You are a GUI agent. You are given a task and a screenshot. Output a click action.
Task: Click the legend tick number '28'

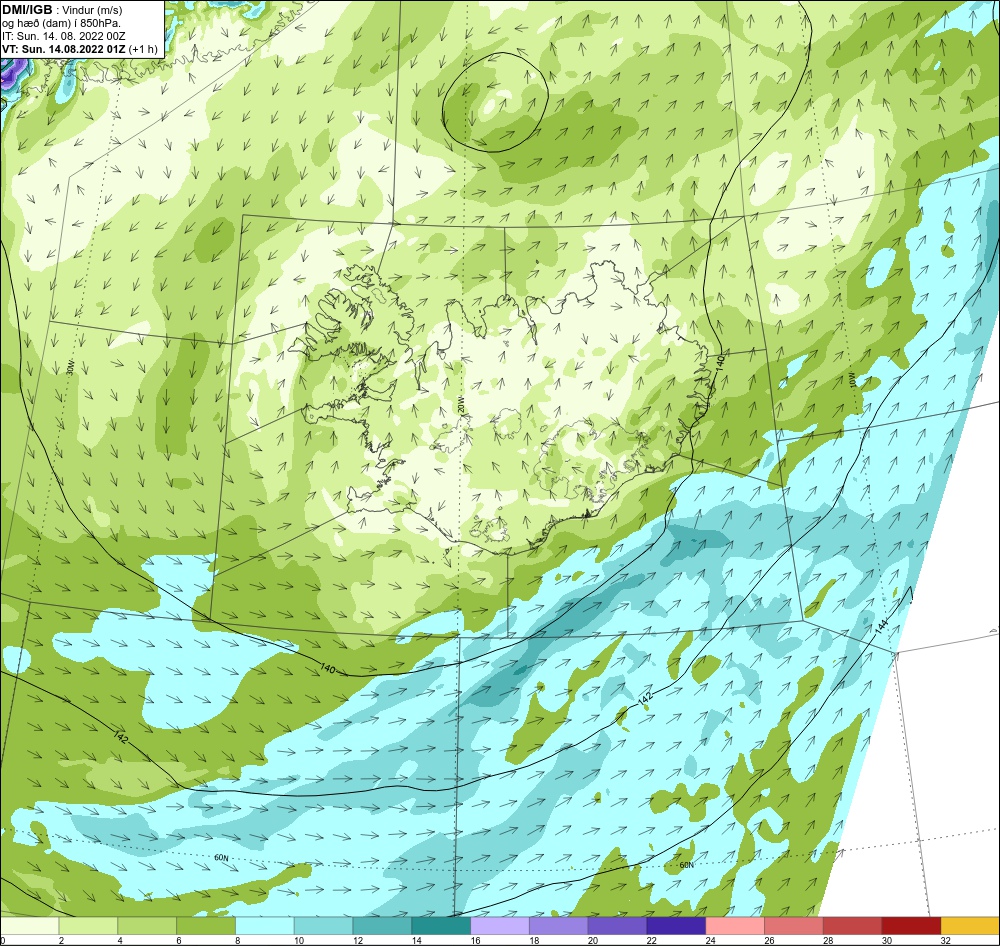tap(828, 940)
